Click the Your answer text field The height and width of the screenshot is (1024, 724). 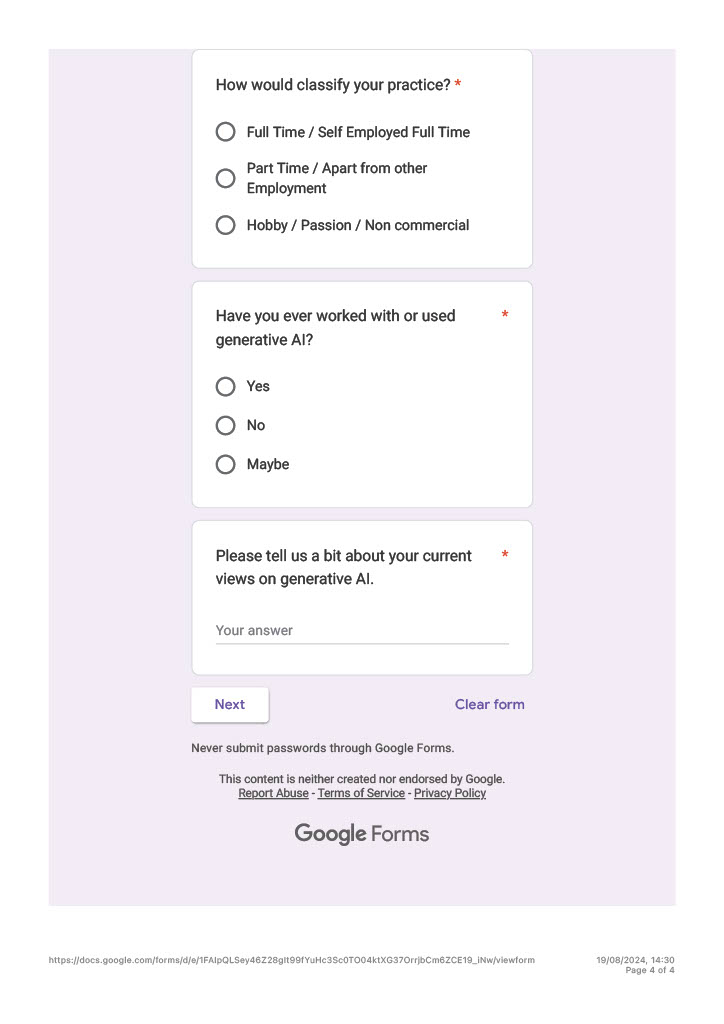362,631
